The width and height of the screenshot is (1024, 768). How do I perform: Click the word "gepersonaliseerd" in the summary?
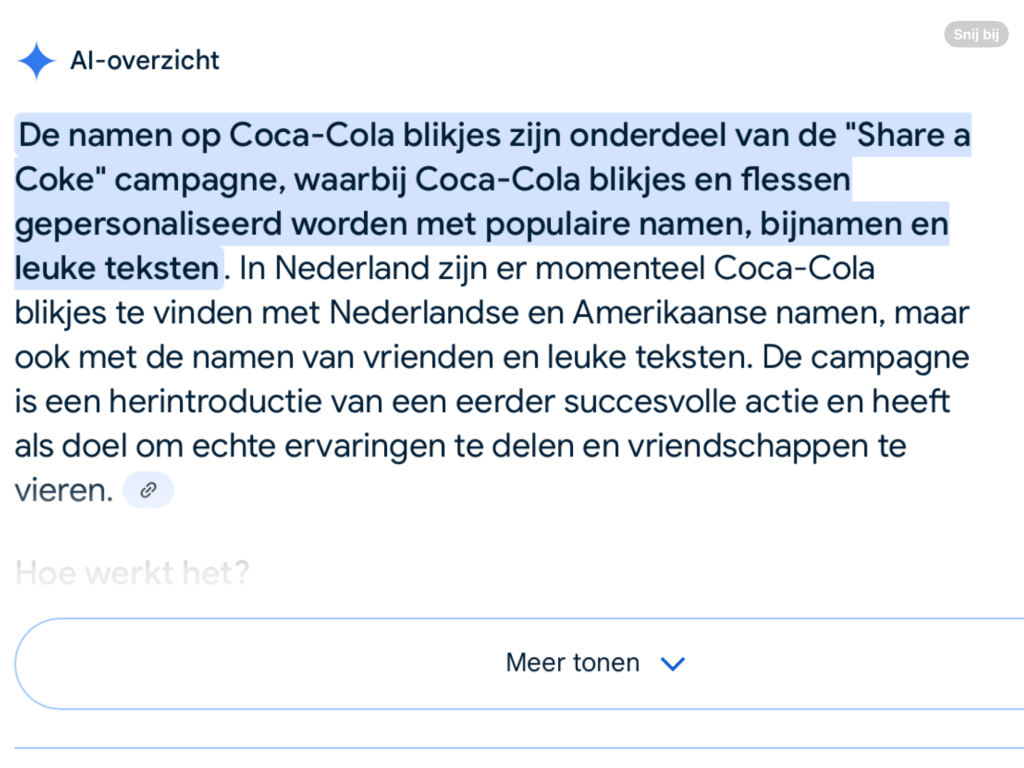(x=147, y=225)
